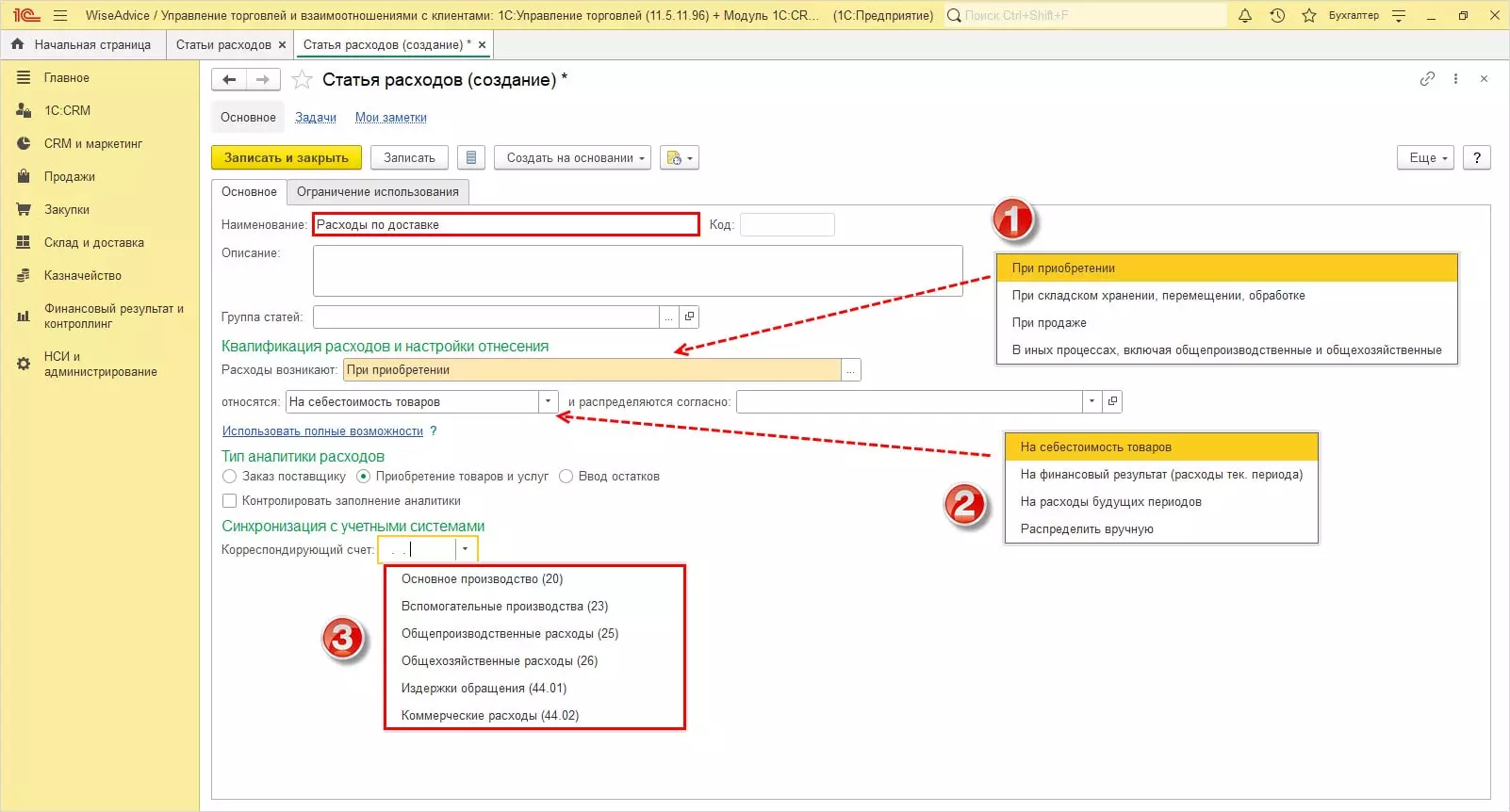This screenshot has width=1510, height=812.
Task: Choose Общехозяйственные расходы (26) from list
Action: (x=534, y=661)
